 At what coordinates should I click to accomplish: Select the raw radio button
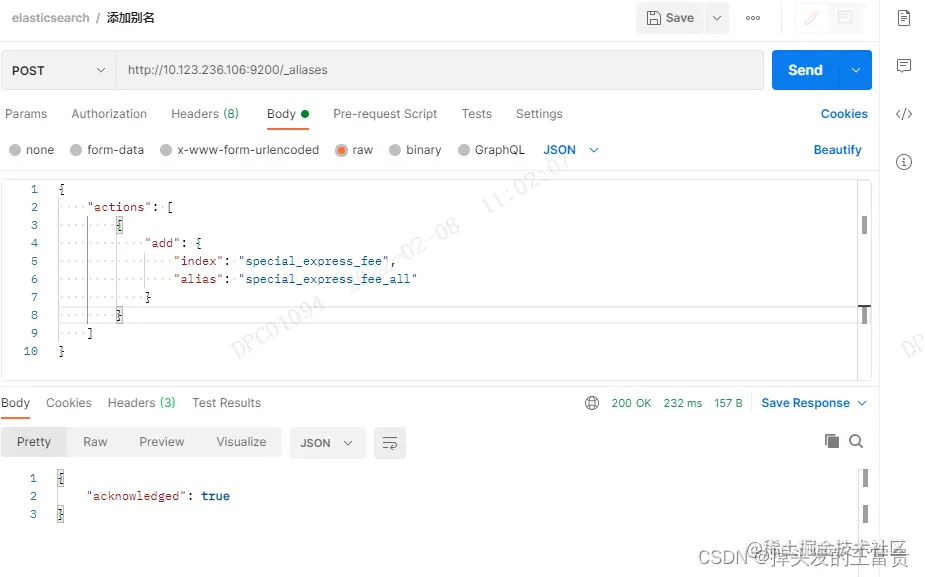341,150
